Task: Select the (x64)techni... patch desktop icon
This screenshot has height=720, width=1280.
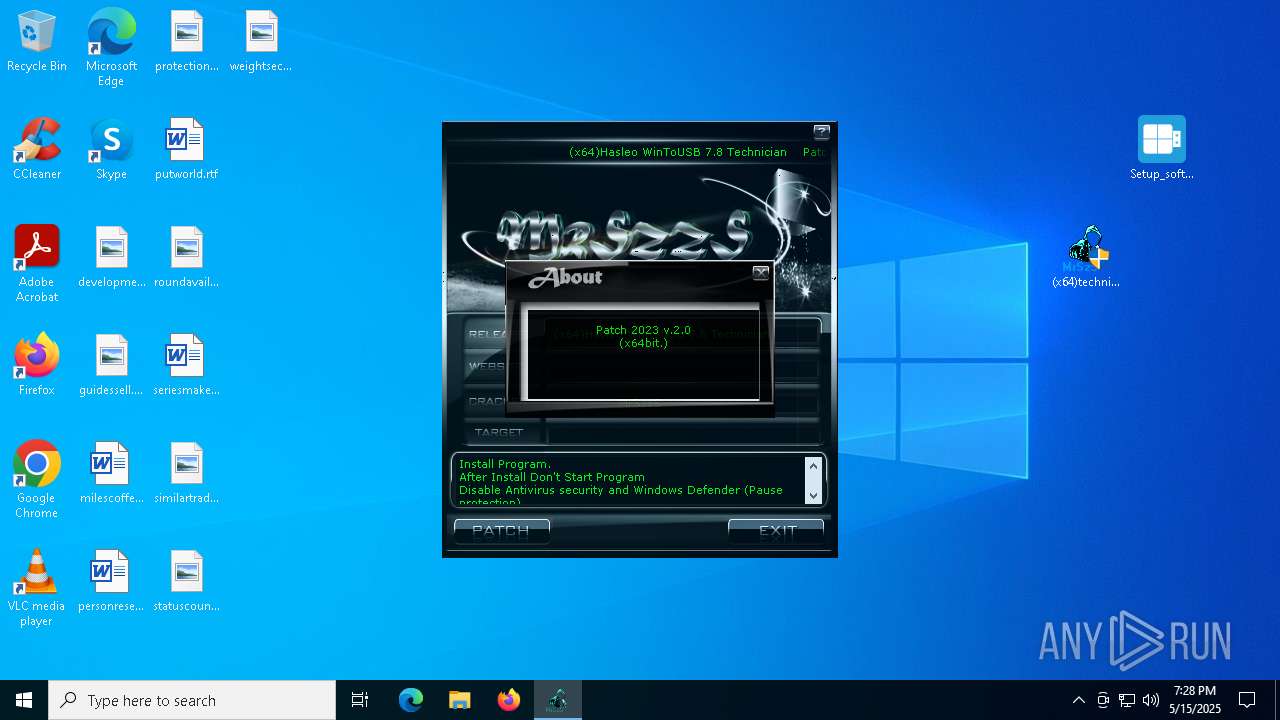Action: 1086,257
